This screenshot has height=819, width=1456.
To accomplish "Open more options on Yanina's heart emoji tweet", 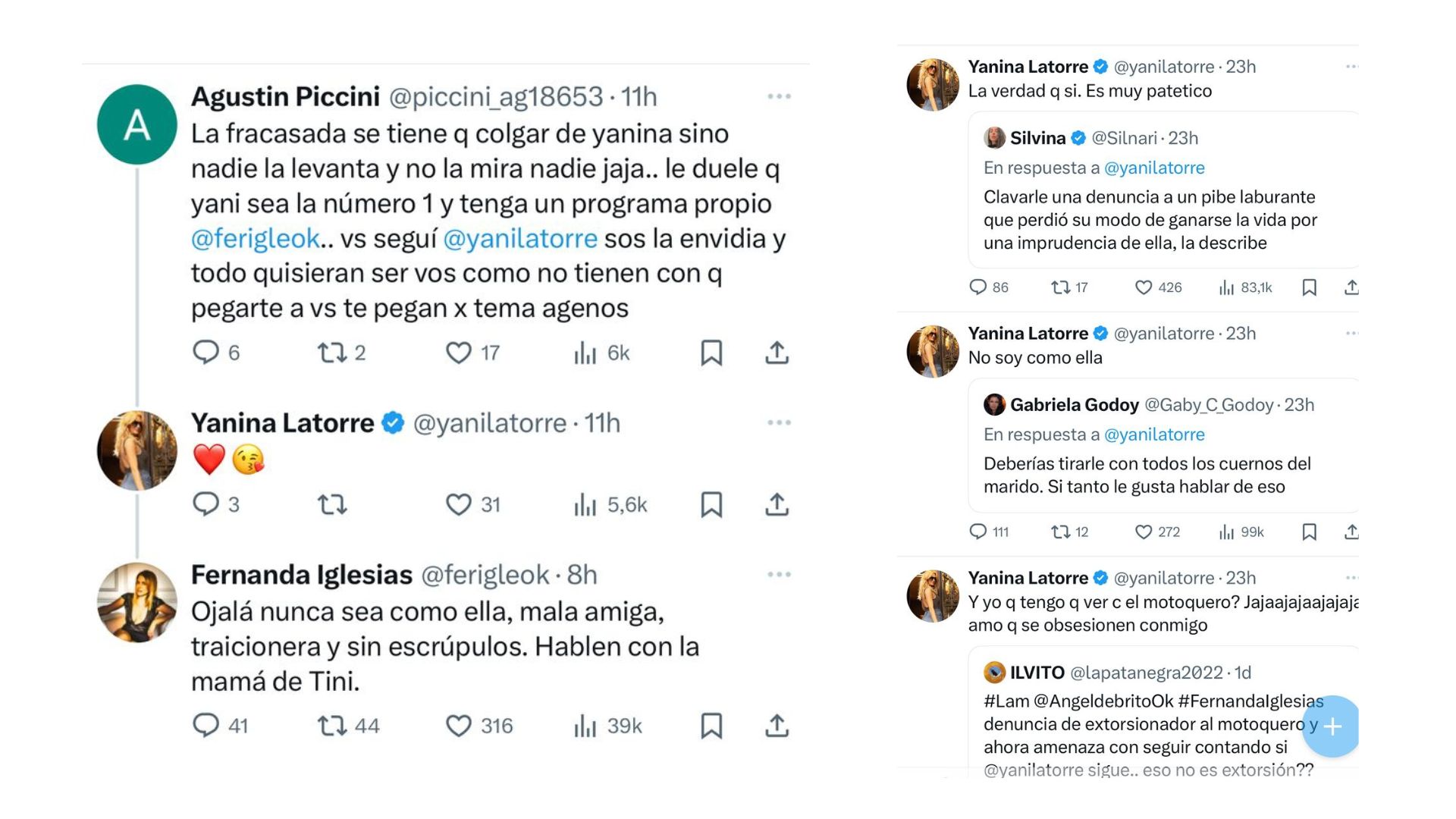I will tap(779, 422).
